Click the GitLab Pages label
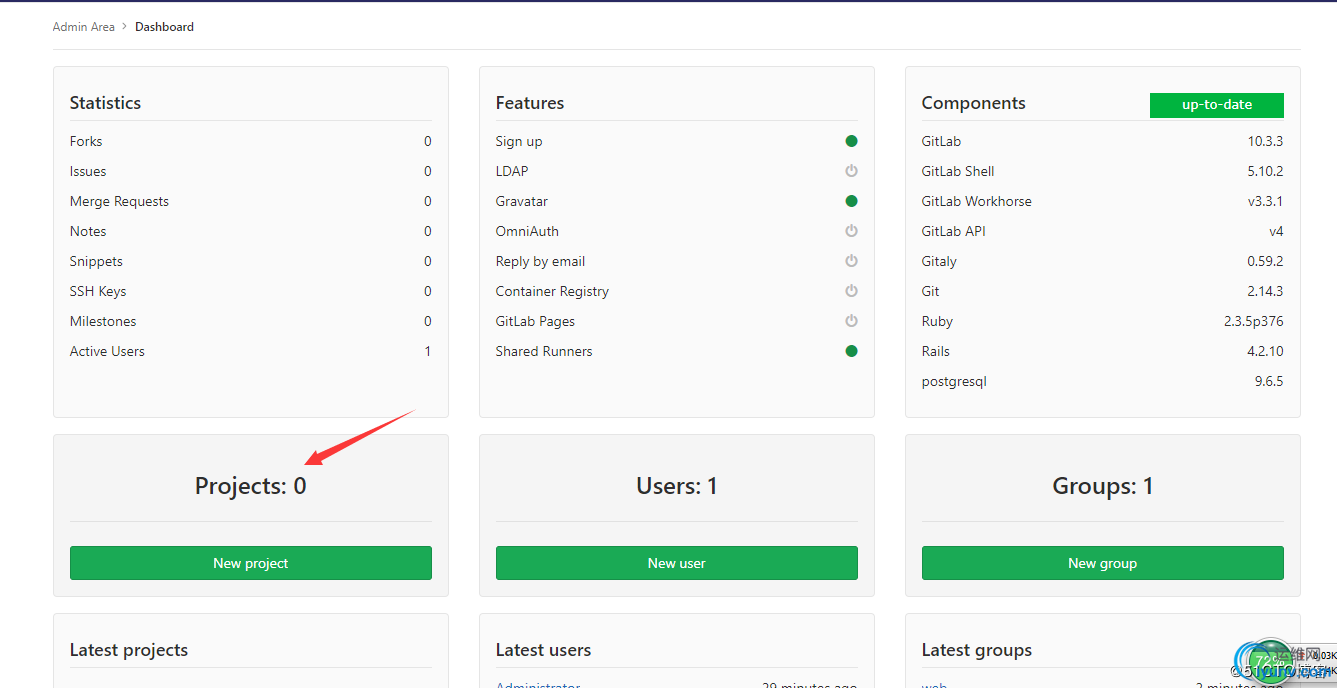This screenshot has height=688, width=1337. click(x=535, y=321)
